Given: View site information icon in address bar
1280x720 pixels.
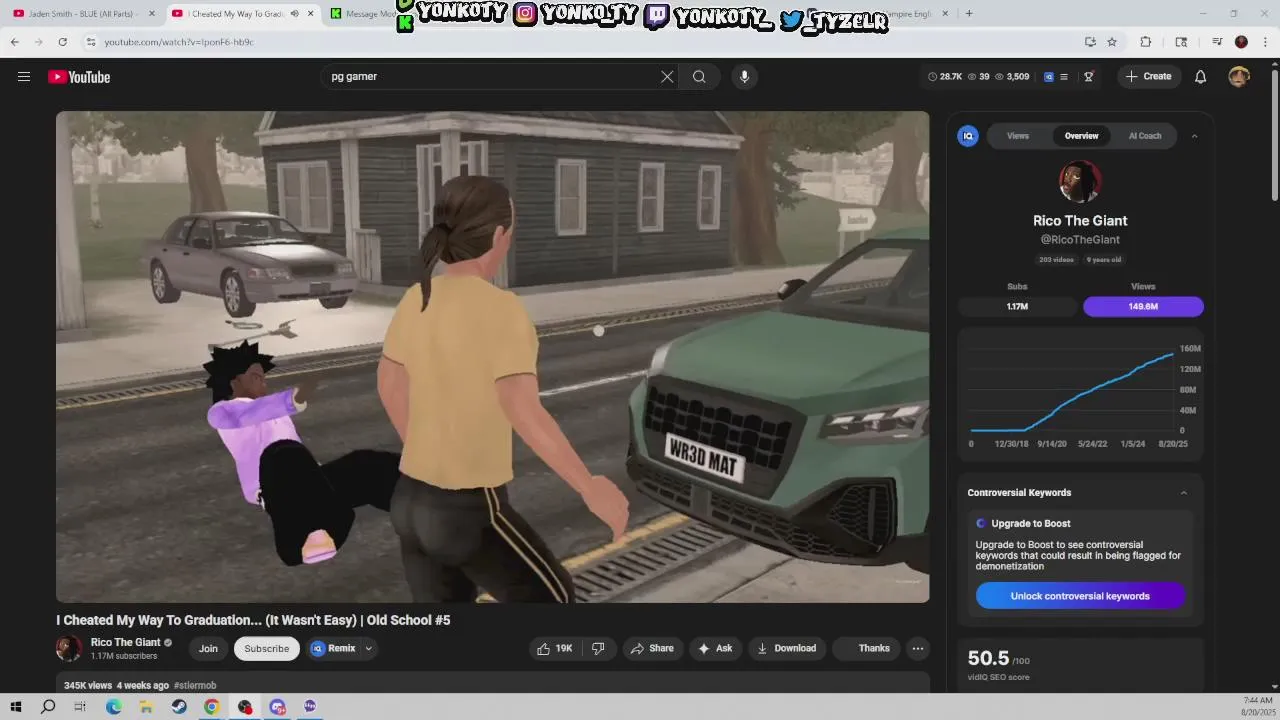Looking at the screenshot, I should point(91,42).
